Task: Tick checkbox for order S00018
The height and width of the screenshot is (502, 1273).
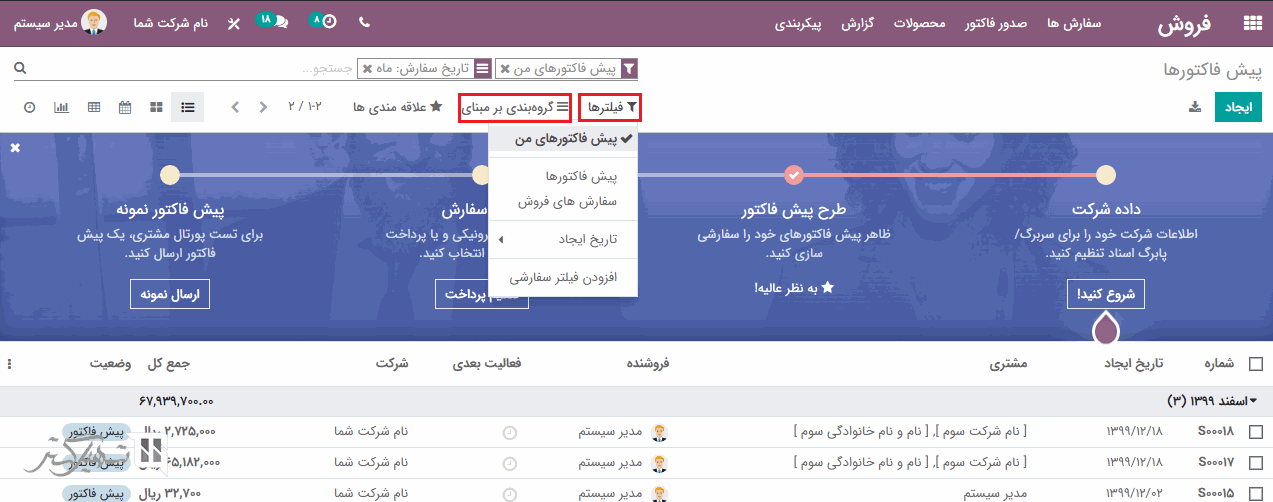Action: [x=1256, y=432]
